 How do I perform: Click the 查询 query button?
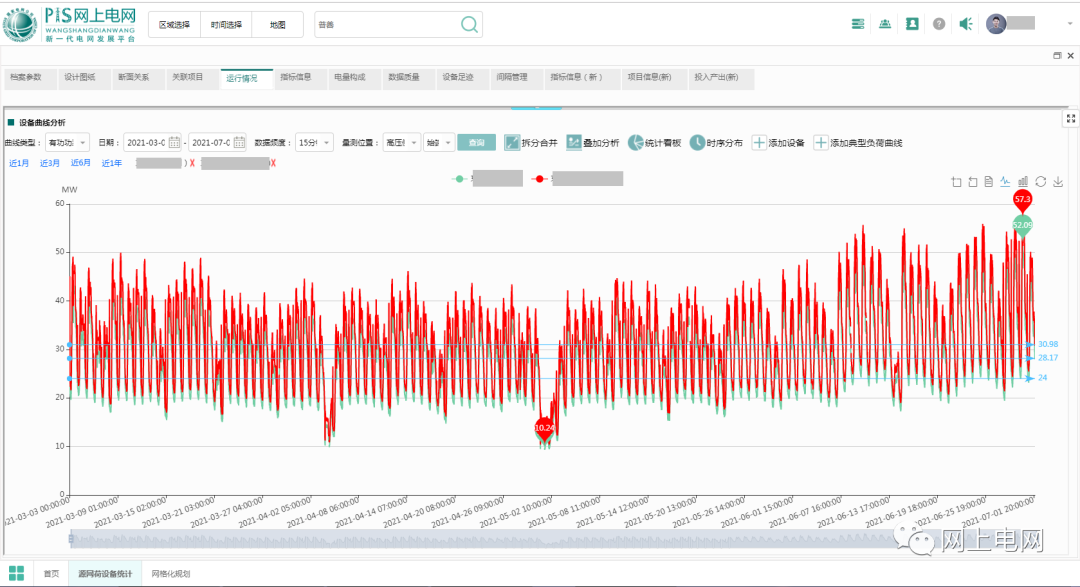click(477, 143)
